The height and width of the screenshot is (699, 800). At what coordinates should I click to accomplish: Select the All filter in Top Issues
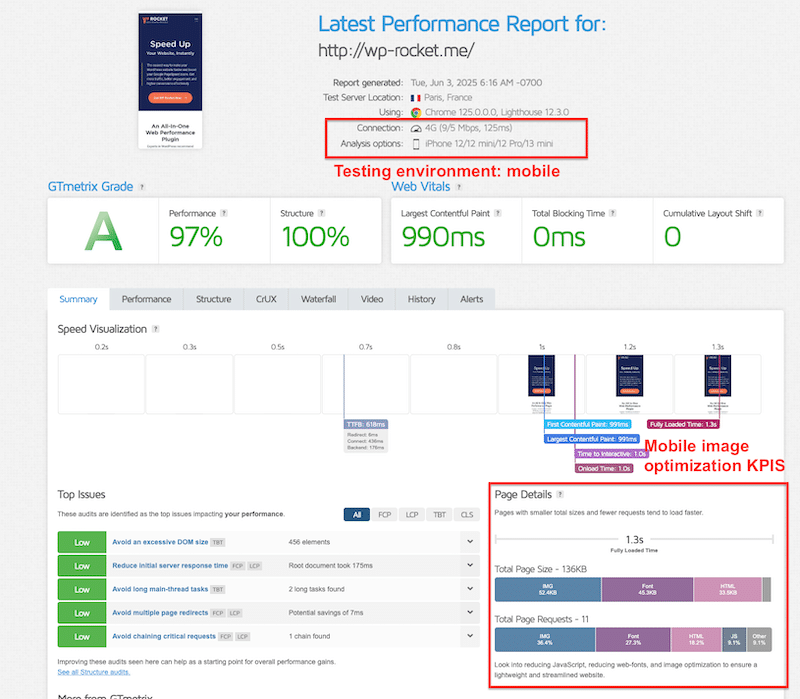click(357, 514)
